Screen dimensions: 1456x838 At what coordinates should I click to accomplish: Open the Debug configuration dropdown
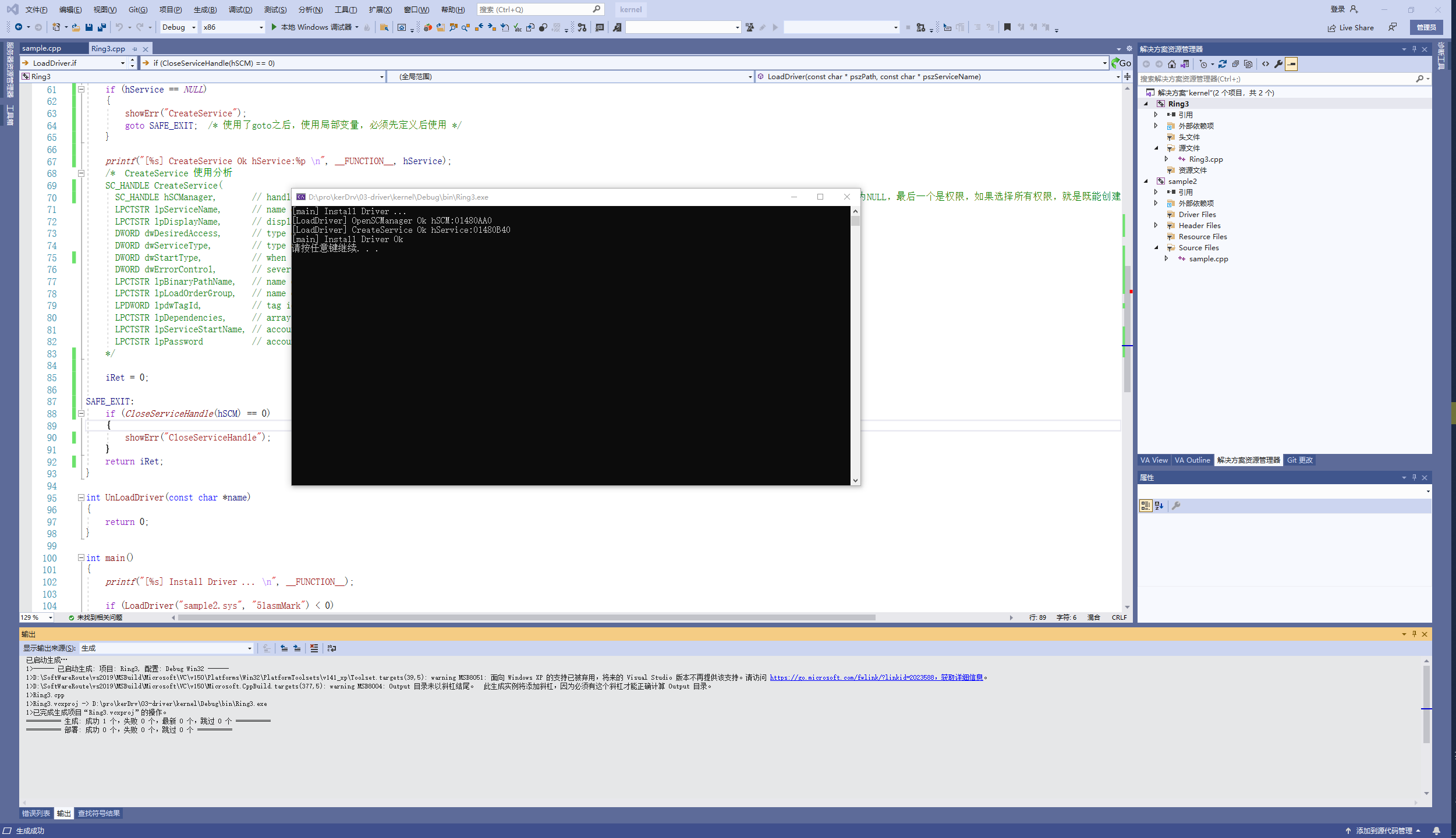tap(178, 27)
